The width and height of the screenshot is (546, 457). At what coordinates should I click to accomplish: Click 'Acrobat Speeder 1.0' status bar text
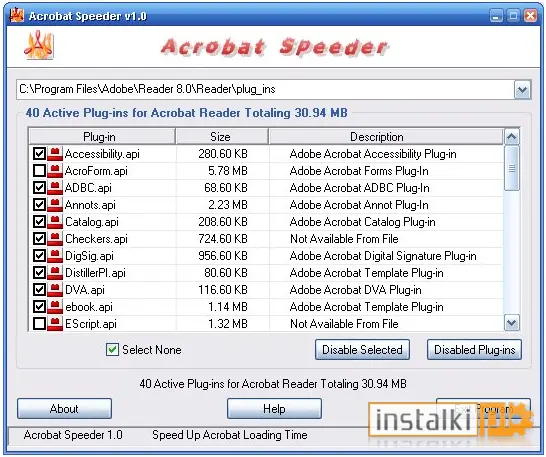click(73, 435)
